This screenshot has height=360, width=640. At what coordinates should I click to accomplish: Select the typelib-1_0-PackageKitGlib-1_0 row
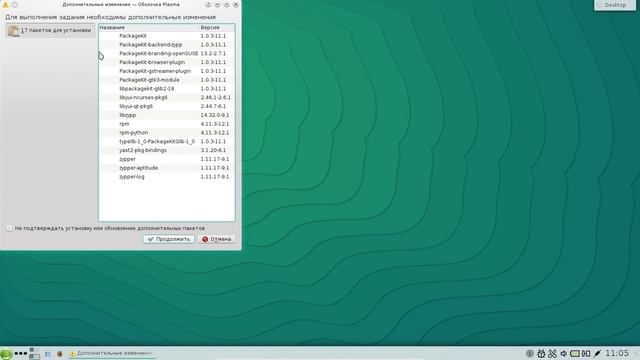point(167,142)
